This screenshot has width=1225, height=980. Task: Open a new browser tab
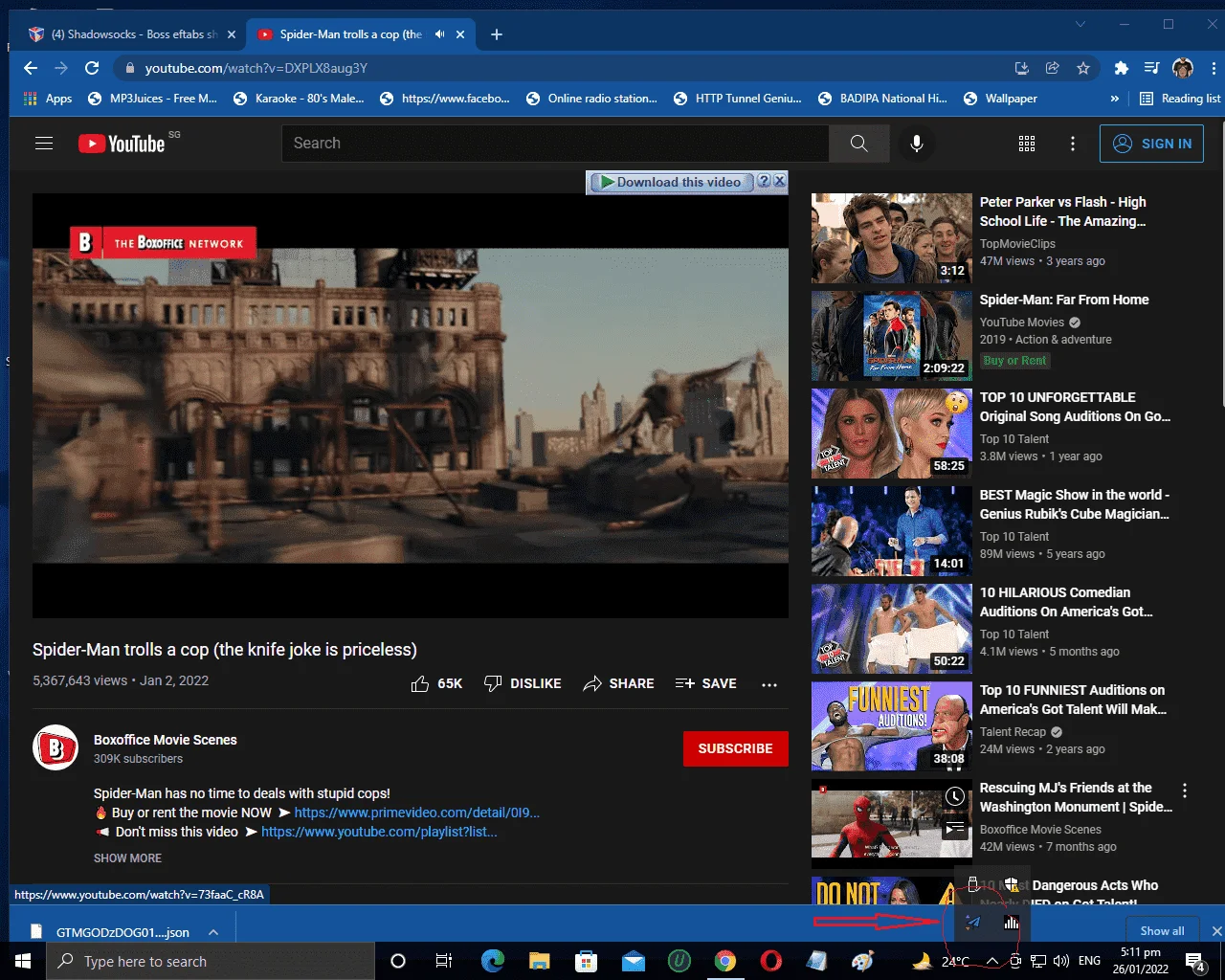point(496,34)
